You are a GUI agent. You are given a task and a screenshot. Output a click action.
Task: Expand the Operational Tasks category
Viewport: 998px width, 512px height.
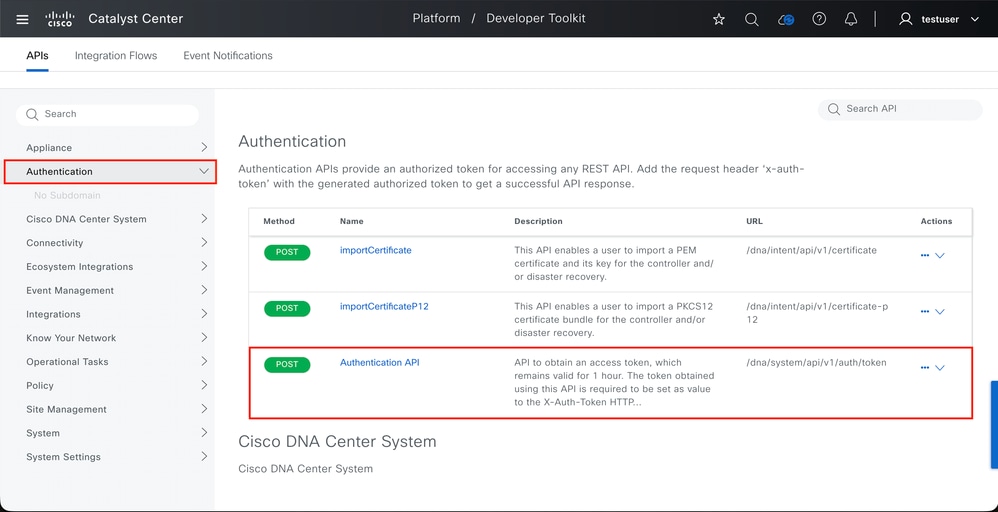204,361
